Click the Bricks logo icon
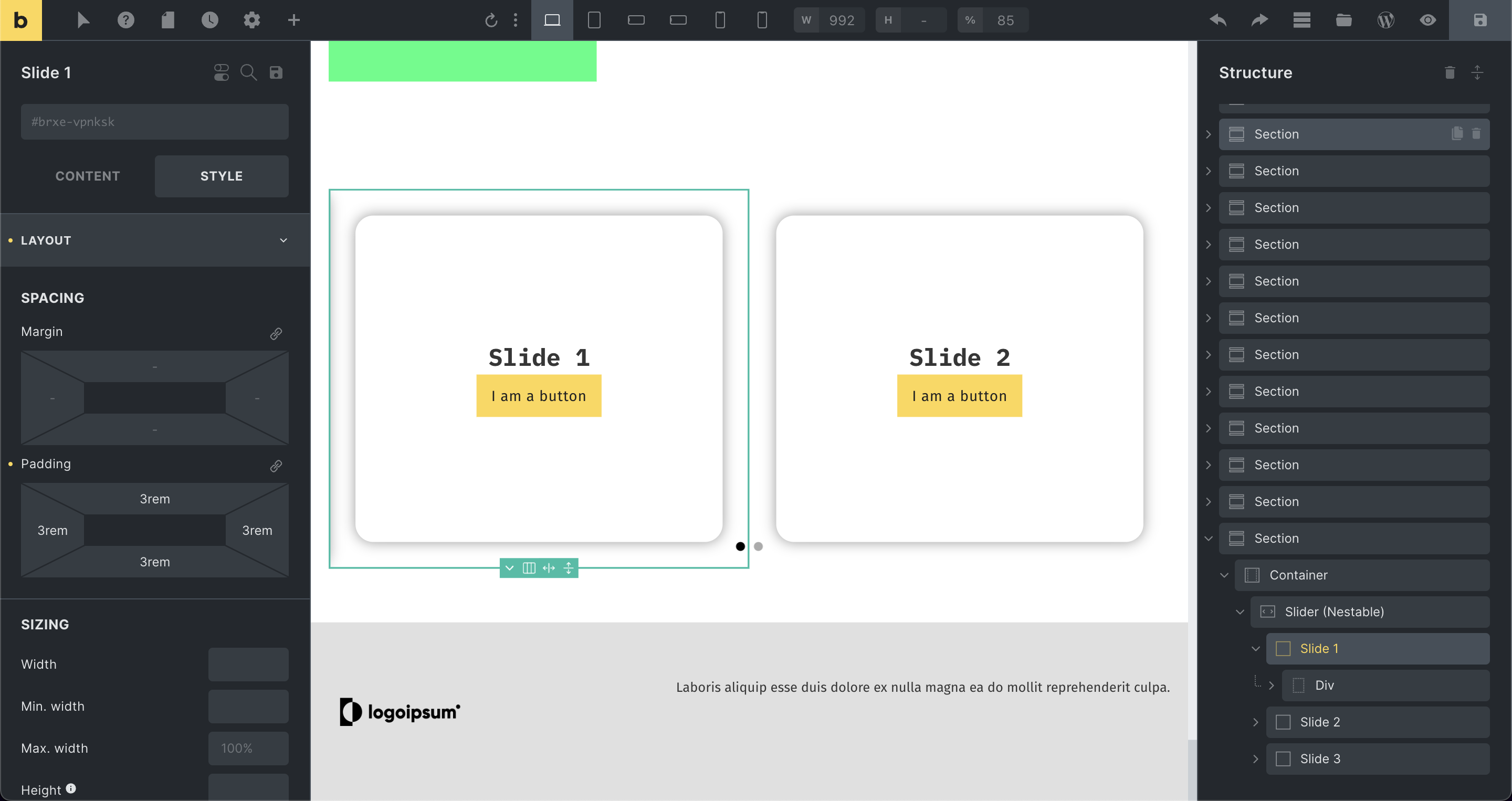This screenshot has width=1512, height=801. point(20,20)
